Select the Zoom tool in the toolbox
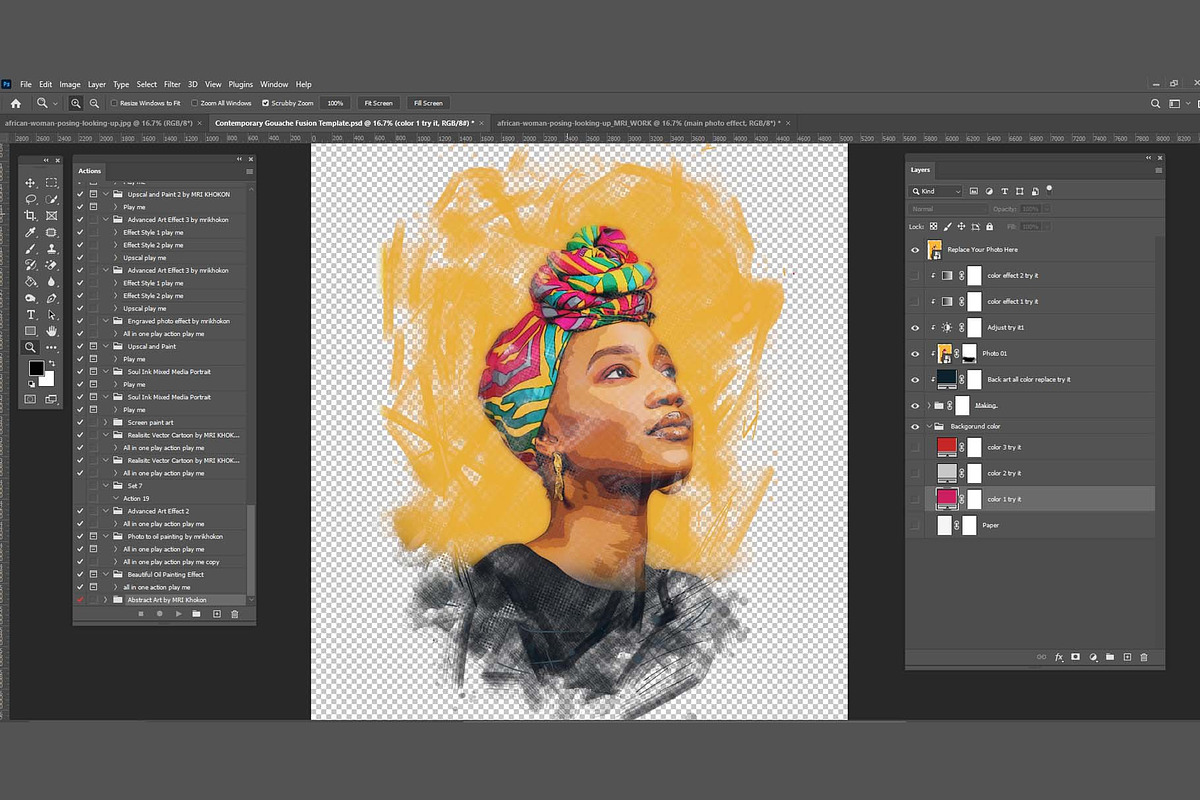This screenshot has height=800, width=1200. [31, 348]
